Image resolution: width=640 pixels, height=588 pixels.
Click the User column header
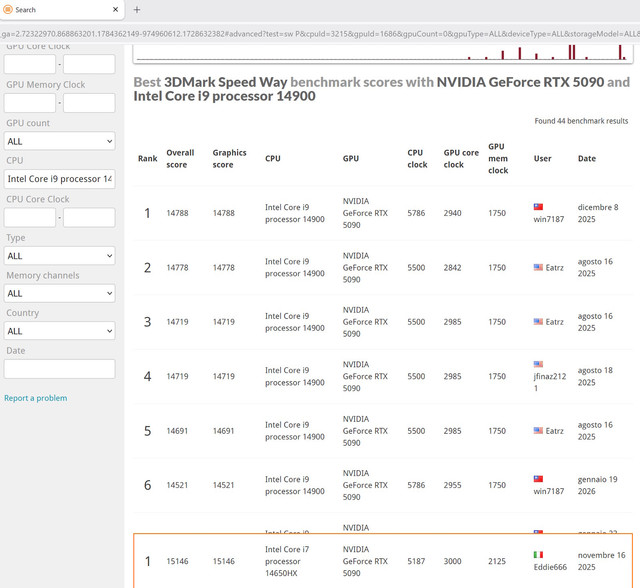542,158
